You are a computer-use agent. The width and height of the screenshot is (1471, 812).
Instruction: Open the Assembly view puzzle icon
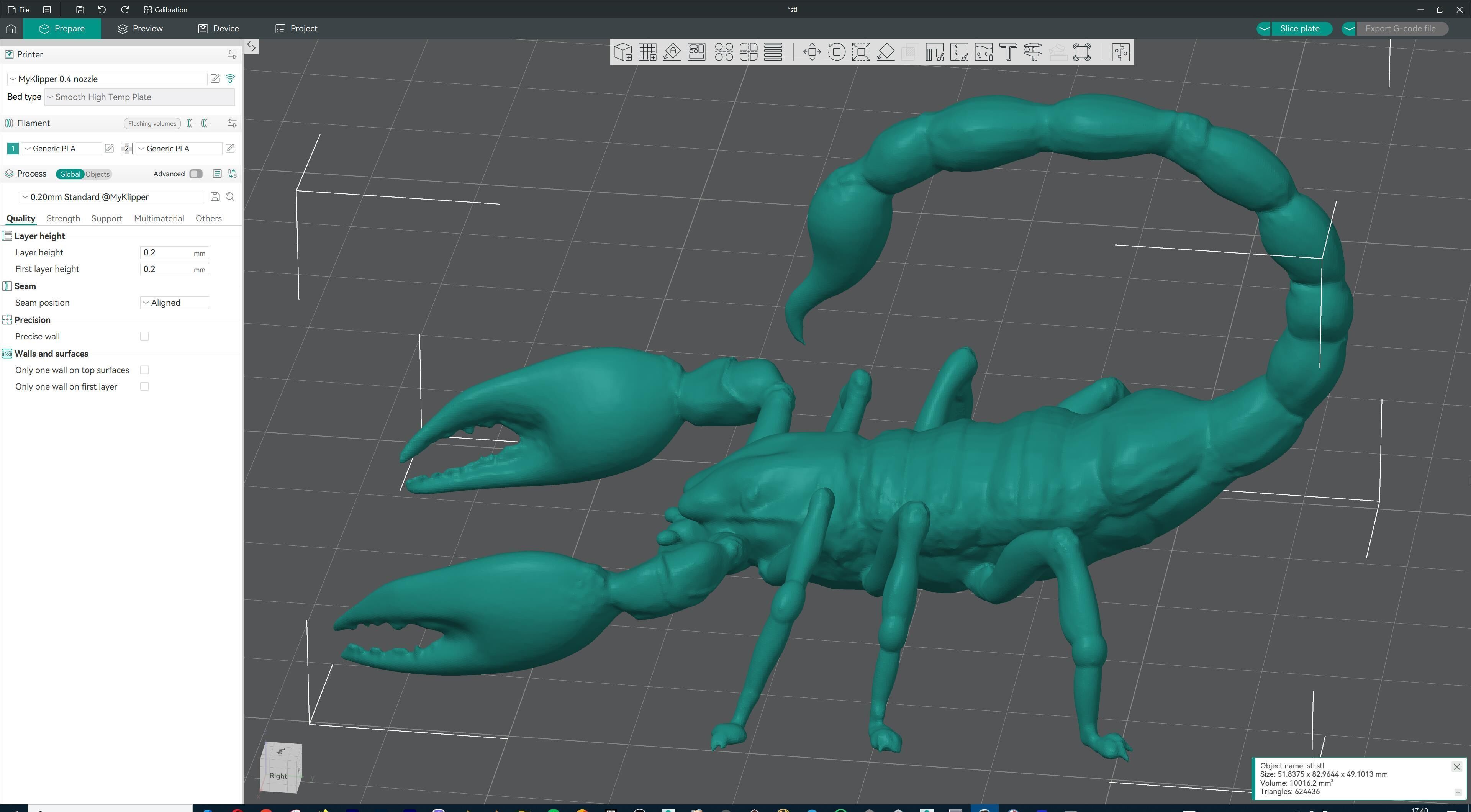(1120, 52)
